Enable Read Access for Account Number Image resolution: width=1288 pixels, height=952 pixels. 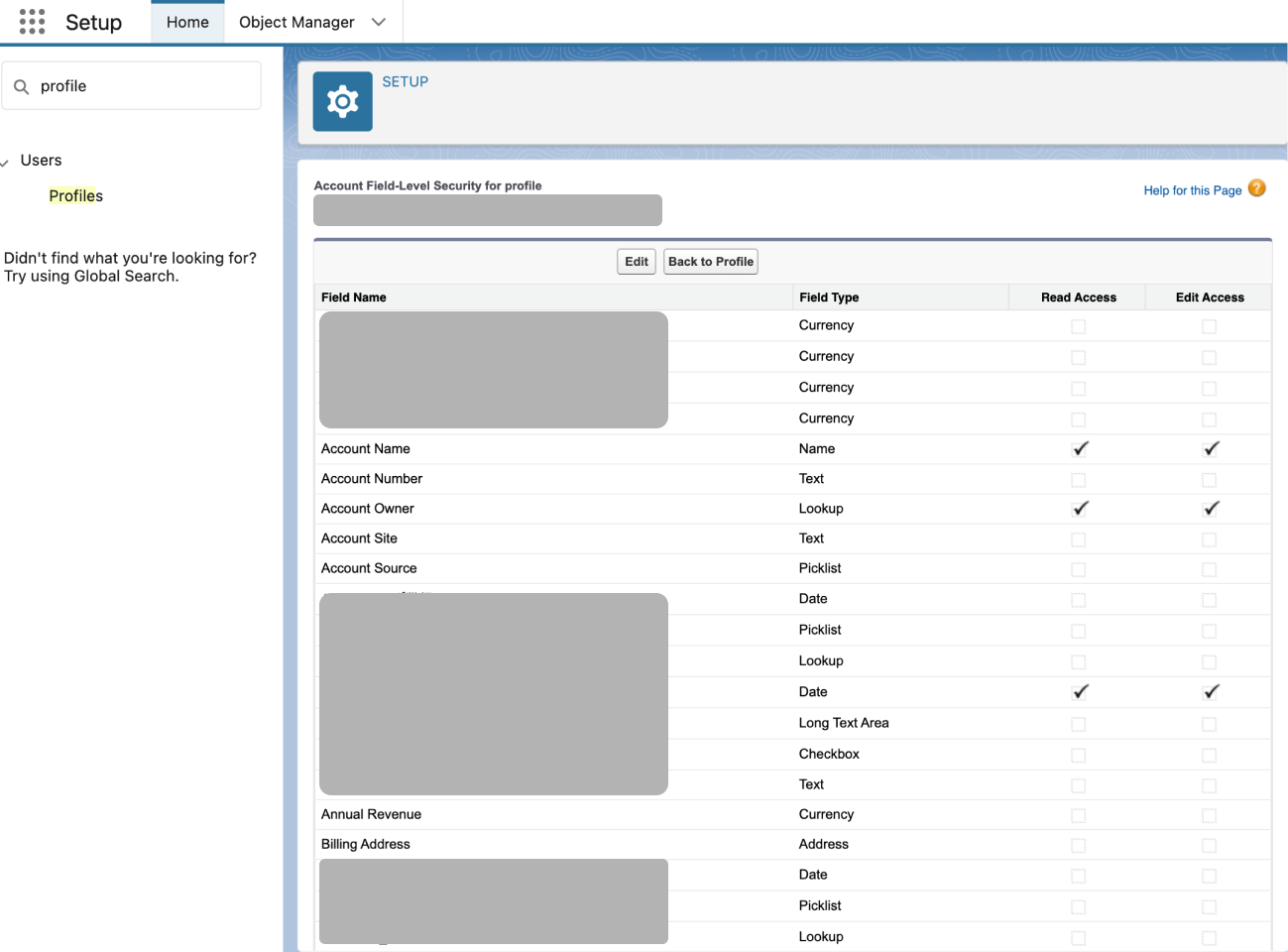click(x=1079, y=479)
